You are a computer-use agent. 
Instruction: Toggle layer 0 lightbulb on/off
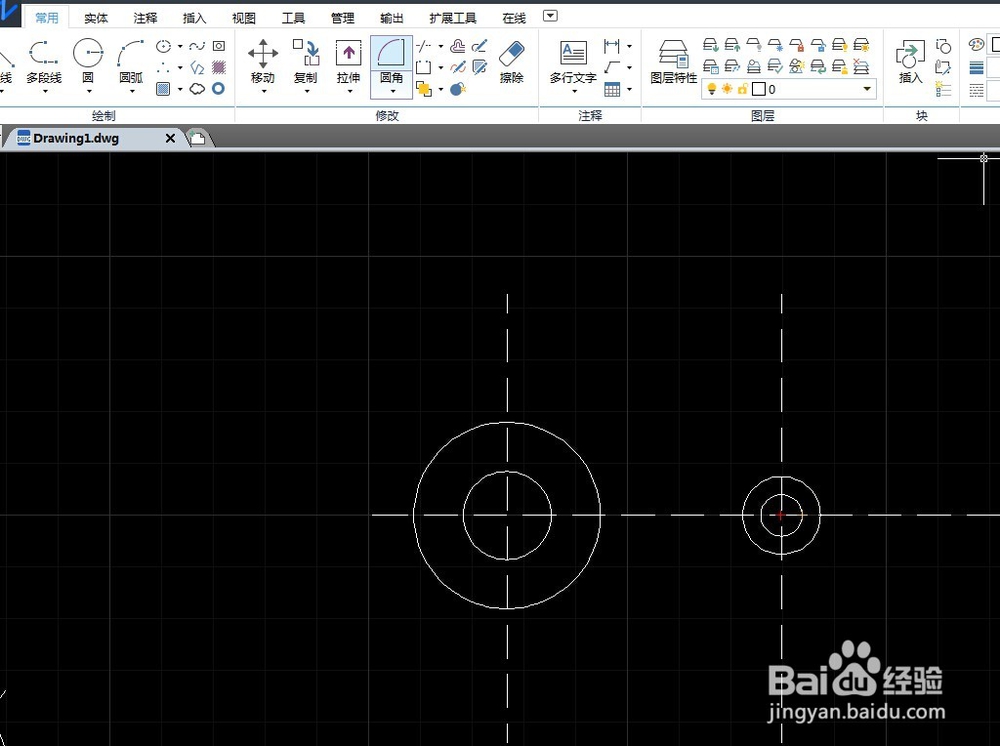pyautogui.click(x=712, y=89)
